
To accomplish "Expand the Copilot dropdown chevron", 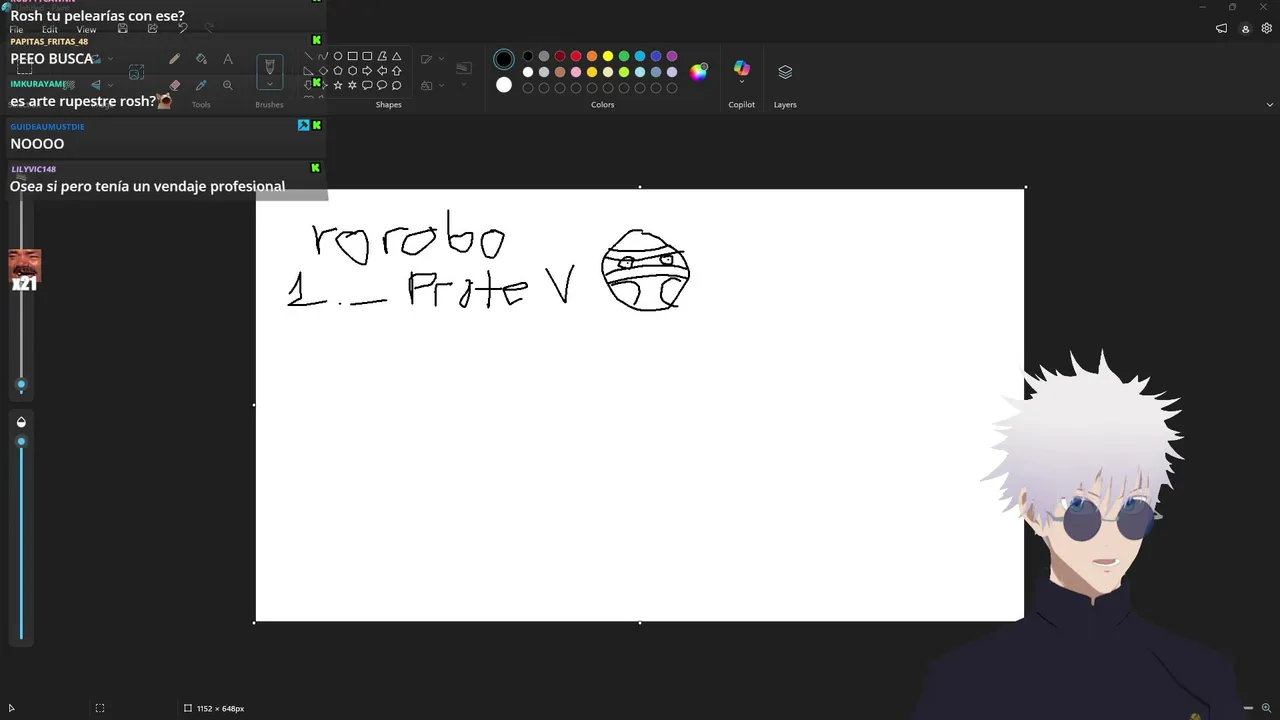I will click(x=742, y=82).
